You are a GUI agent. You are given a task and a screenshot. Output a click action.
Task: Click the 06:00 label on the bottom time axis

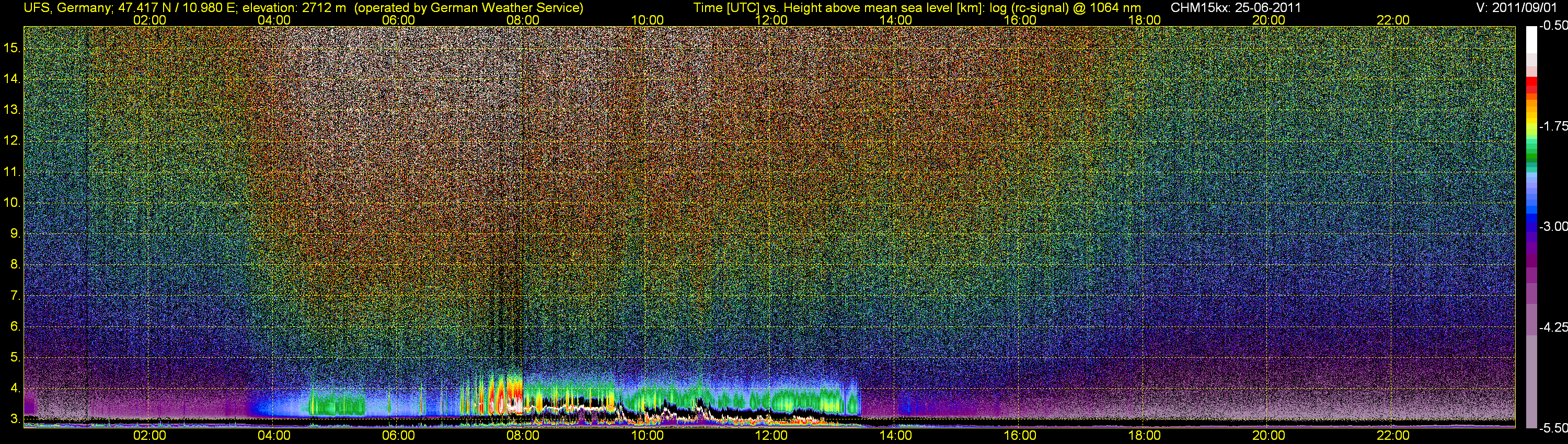(398, 436)
